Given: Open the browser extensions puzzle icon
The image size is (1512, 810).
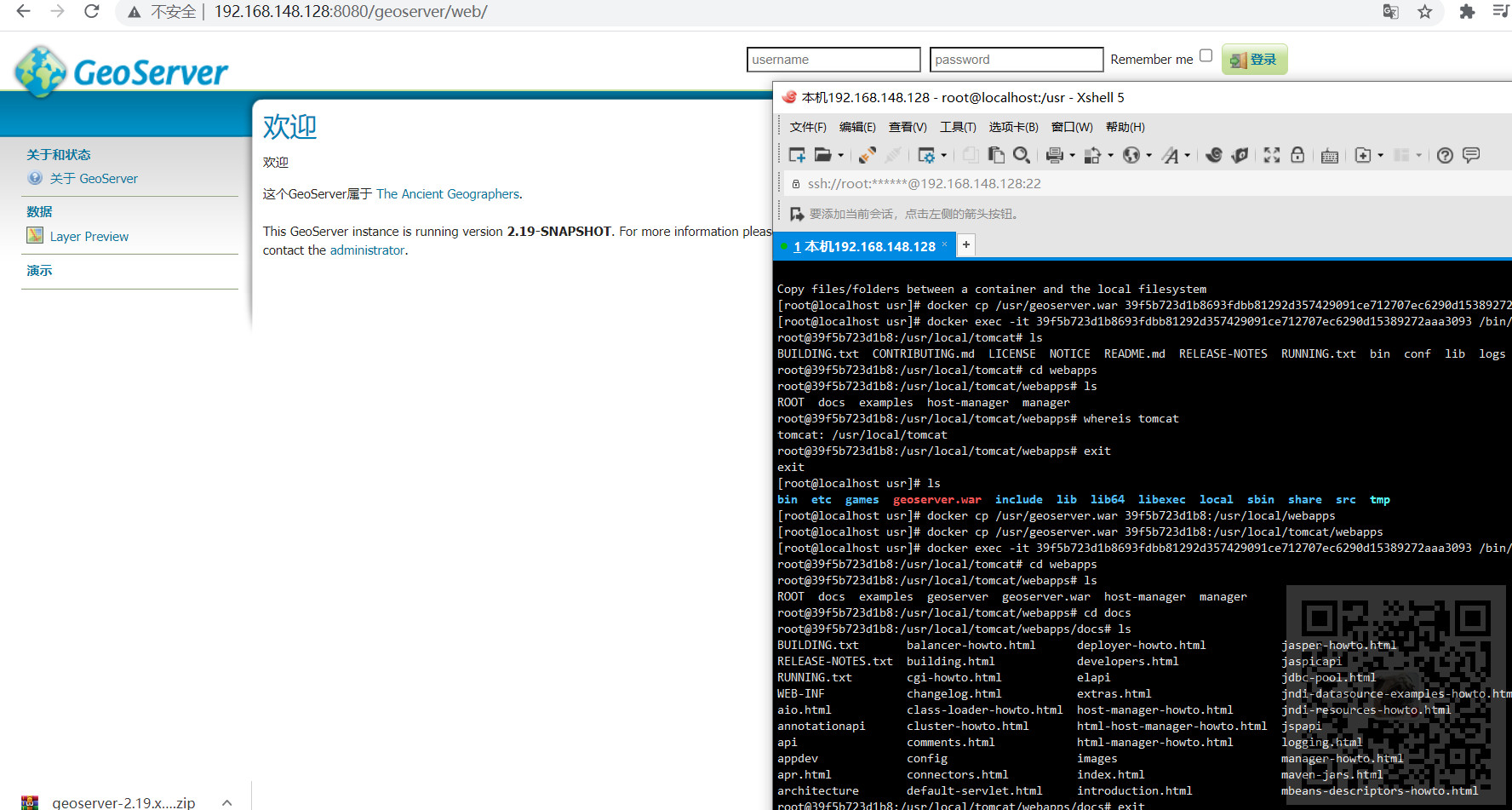Looking at the screenshot, I should pyautogui.click(x=1467, y=12).
